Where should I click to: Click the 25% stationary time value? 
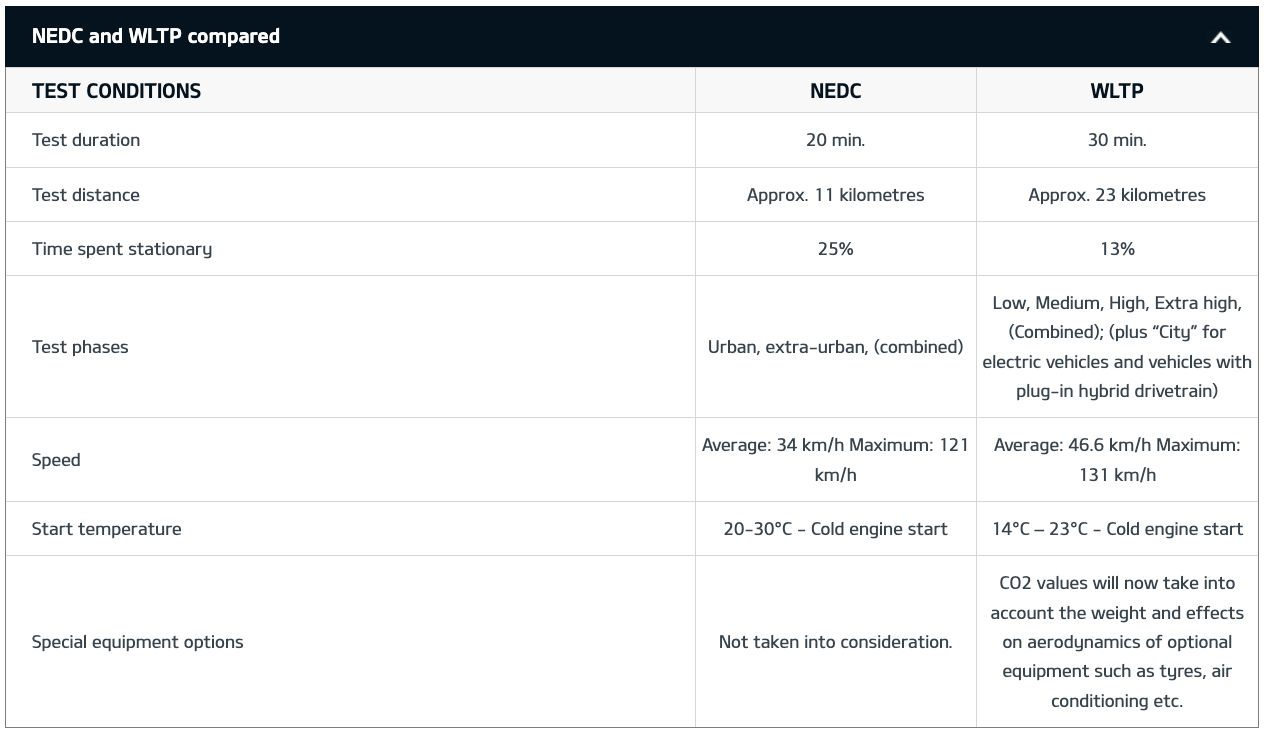pyautogui.click(x=835, y=249)
